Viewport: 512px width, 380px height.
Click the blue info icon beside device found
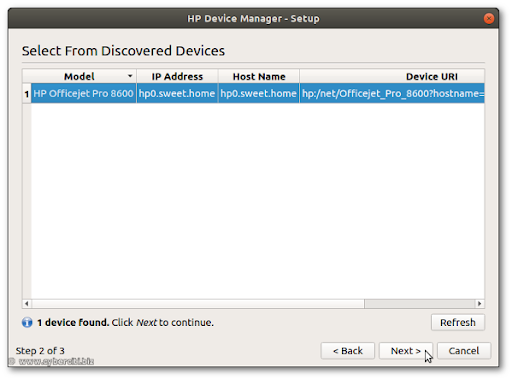coord(27,322)
